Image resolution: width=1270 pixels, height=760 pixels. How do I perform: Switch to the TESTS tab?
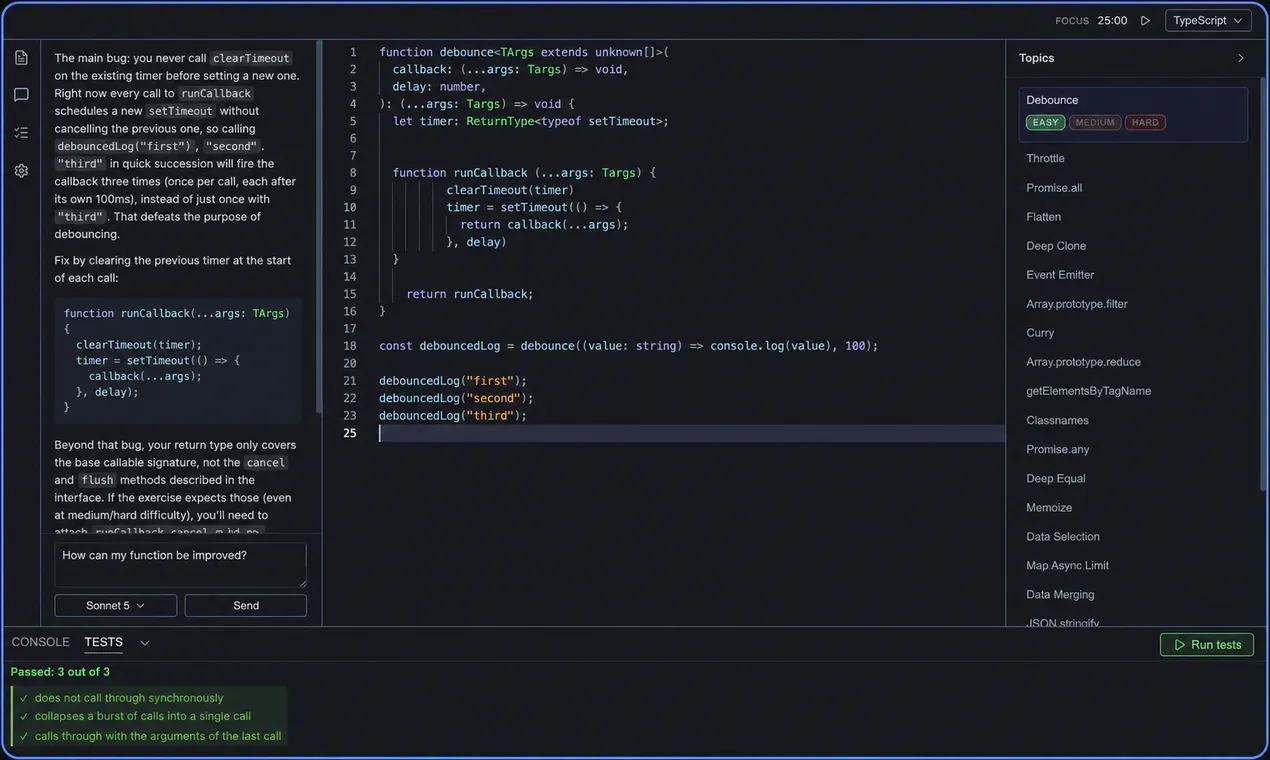(x=104, y=642)
